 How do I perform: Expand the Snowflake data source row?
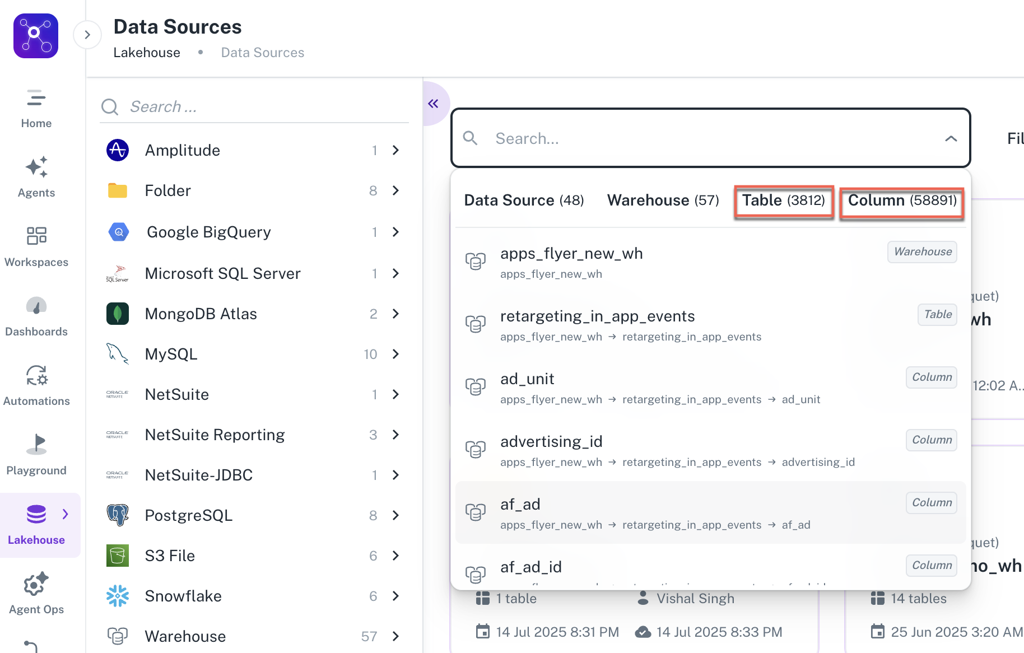pos(396,596)
